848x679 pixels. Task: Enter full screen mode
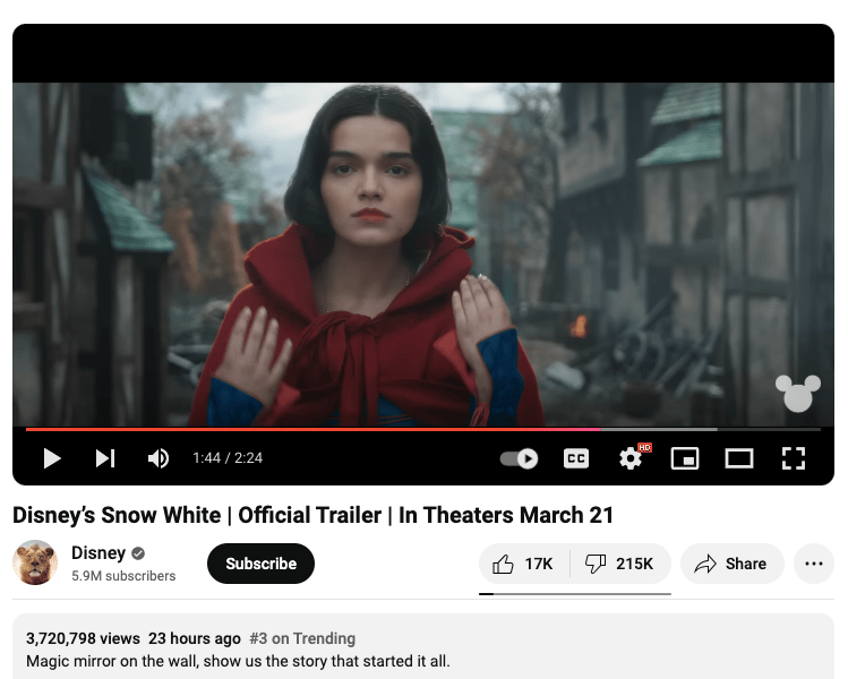793,458
